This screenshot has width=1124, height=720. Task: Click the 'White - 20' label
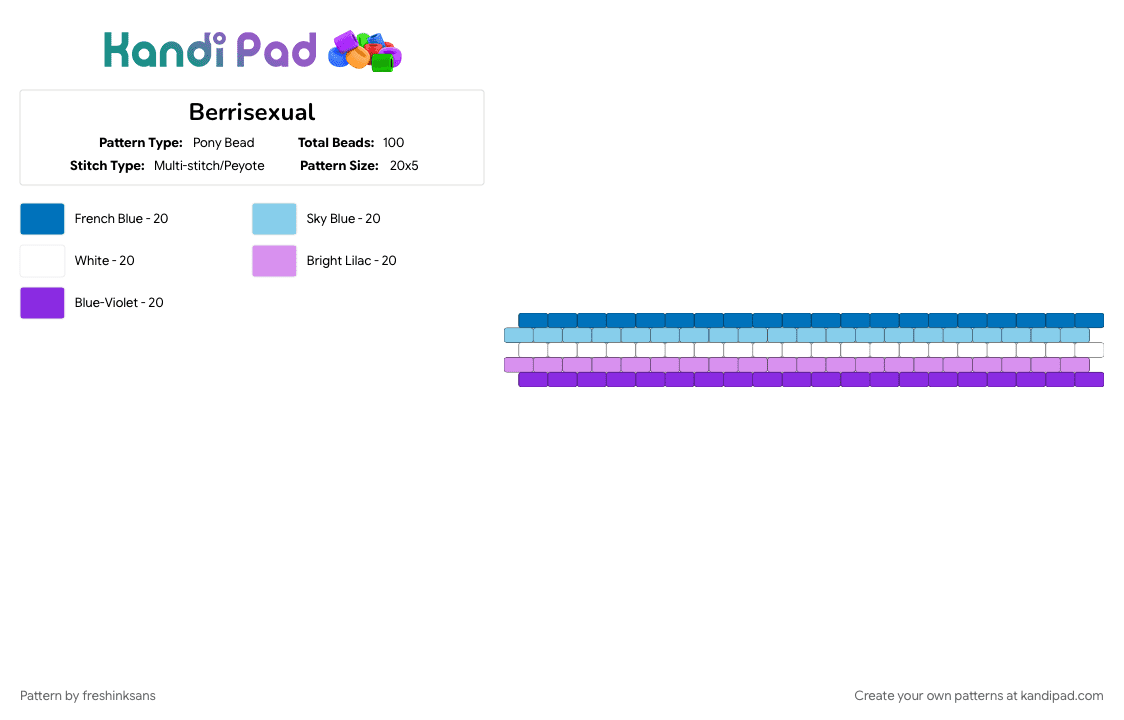pos(105,261)
